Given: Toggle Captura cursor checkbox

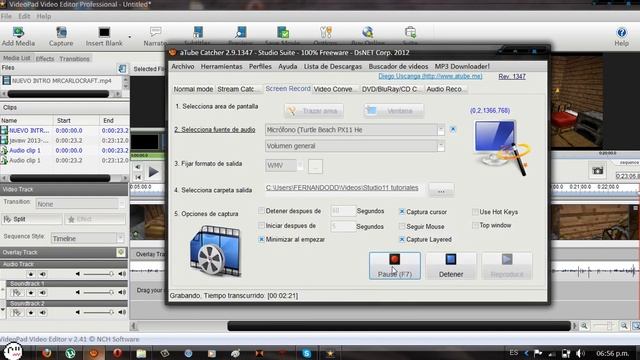Looking at the screenshot, I should tap(402, 211).
